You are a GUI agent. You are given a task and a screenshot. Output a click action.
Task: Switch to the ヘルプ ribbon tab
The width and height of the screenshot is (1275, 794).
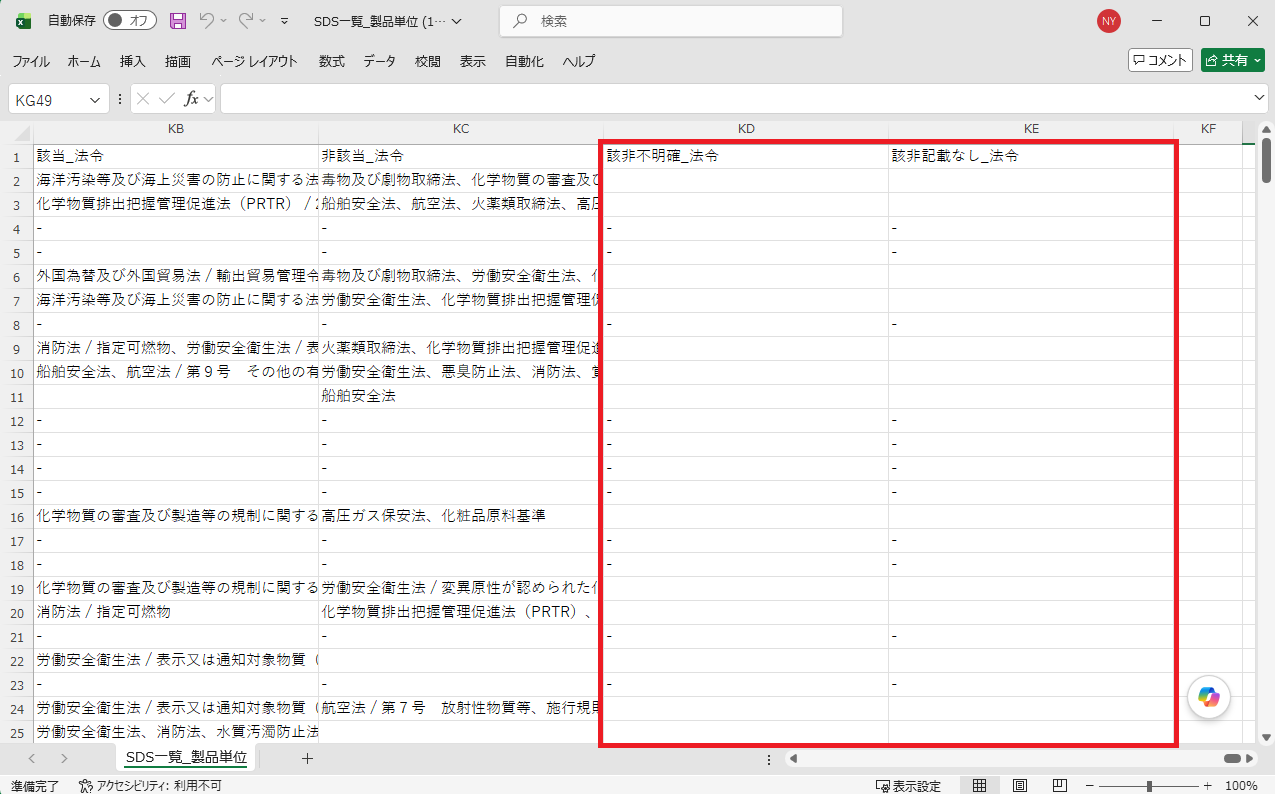(579, 61)
